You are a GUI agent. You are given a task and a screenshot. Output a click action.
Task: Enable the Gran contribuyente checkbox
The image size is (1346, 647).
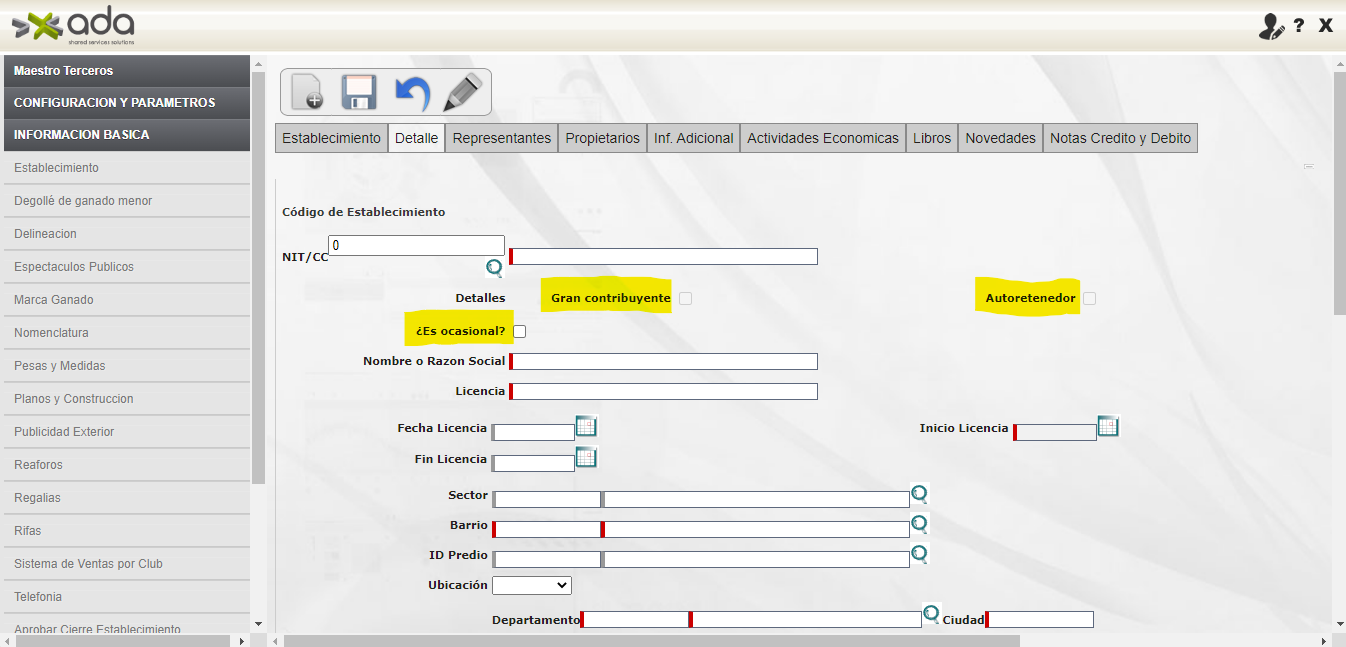pos(685,298)
